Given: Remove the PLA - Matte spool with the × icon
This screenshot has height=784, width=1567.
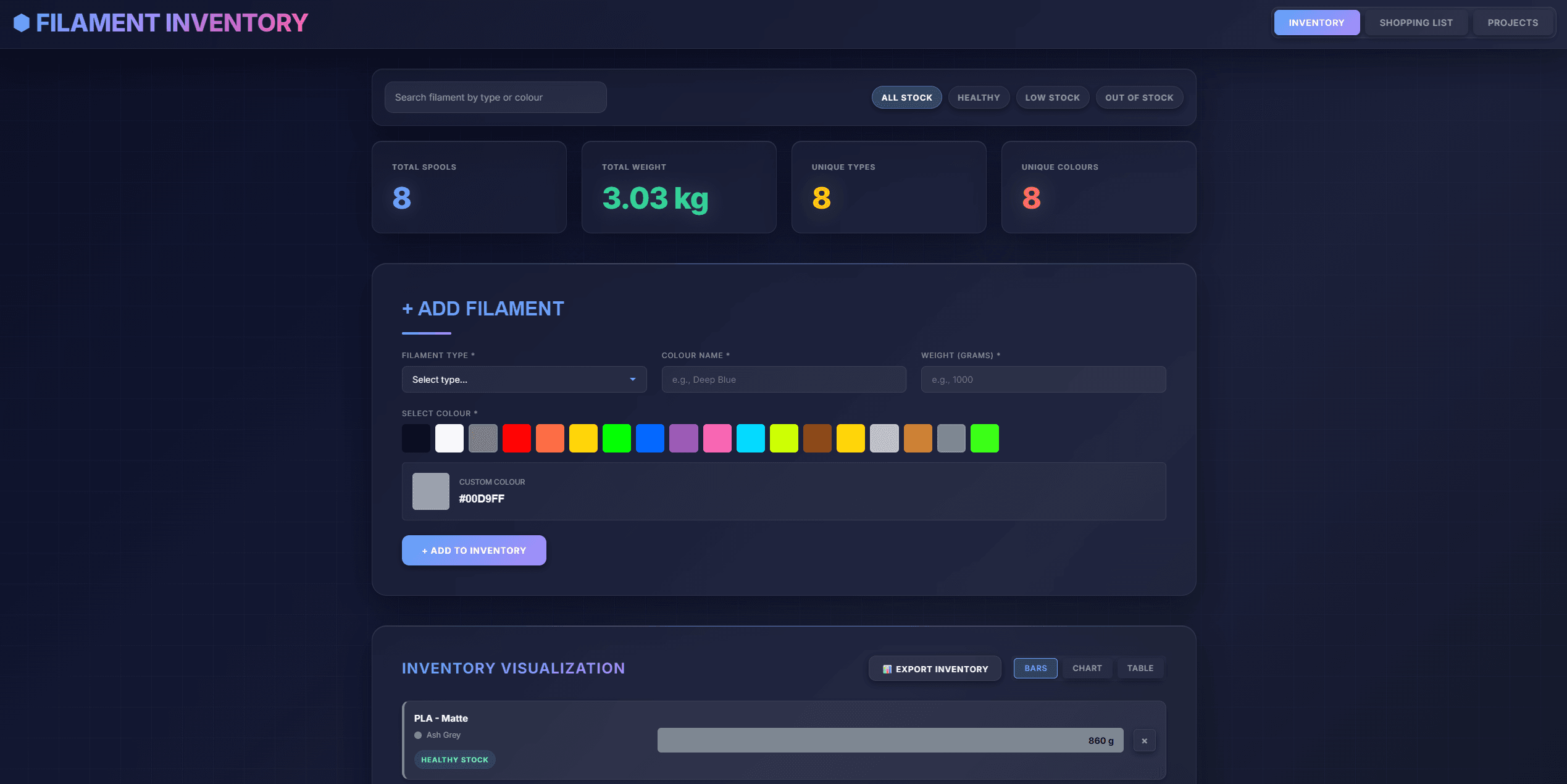Looking at the screenshot, I should coord(1144,740).
